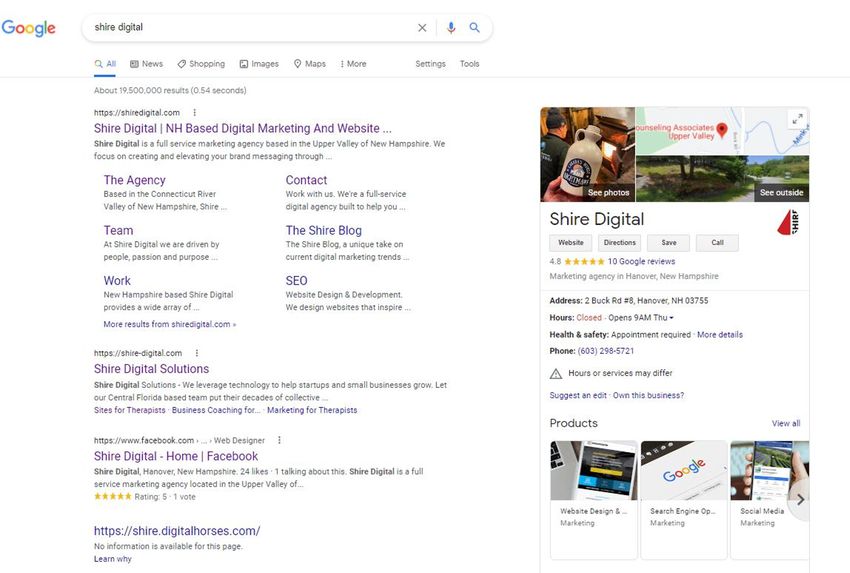Clear the search box with X icon
Image resolution: width=850 pixels, height=573 pixels.
[422, 28]
